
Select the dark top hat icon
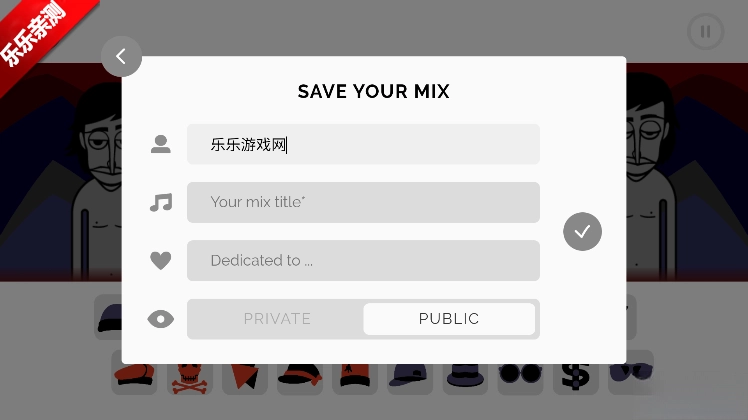tap(465, 375)
